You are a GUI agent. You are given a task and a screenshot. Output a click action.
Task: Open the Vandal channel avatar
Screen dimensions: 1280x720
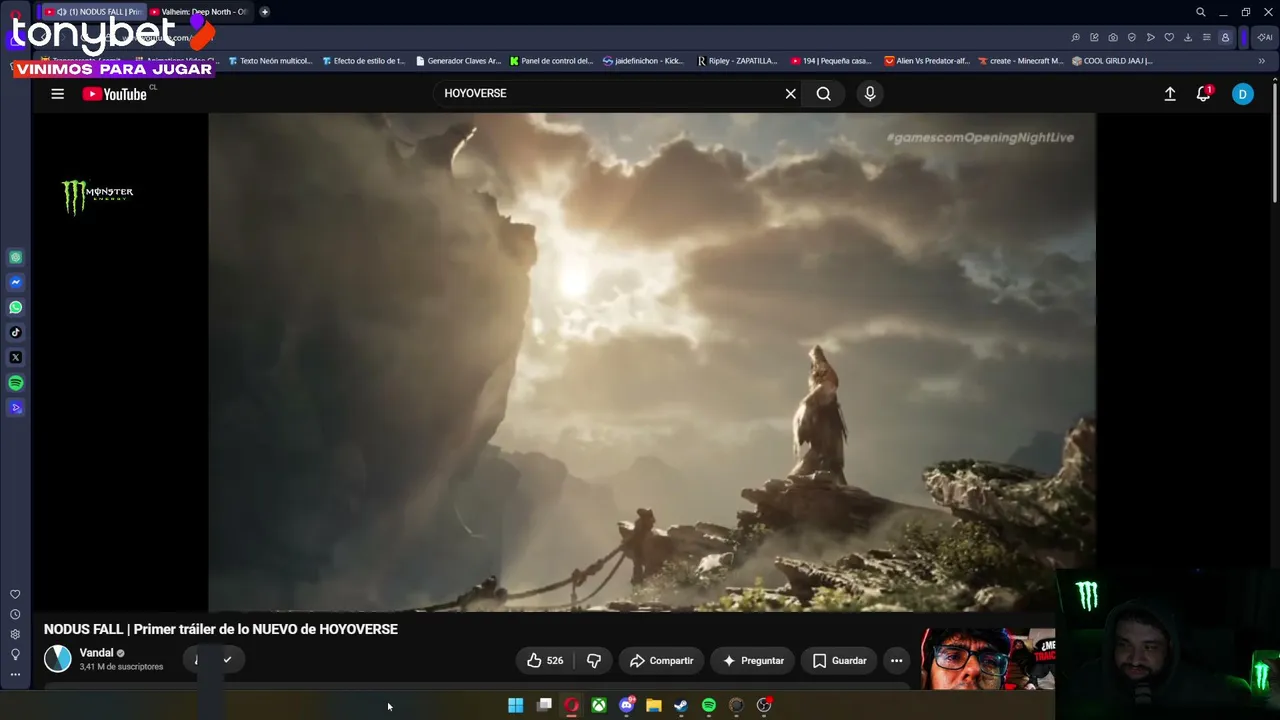(58, 659)
